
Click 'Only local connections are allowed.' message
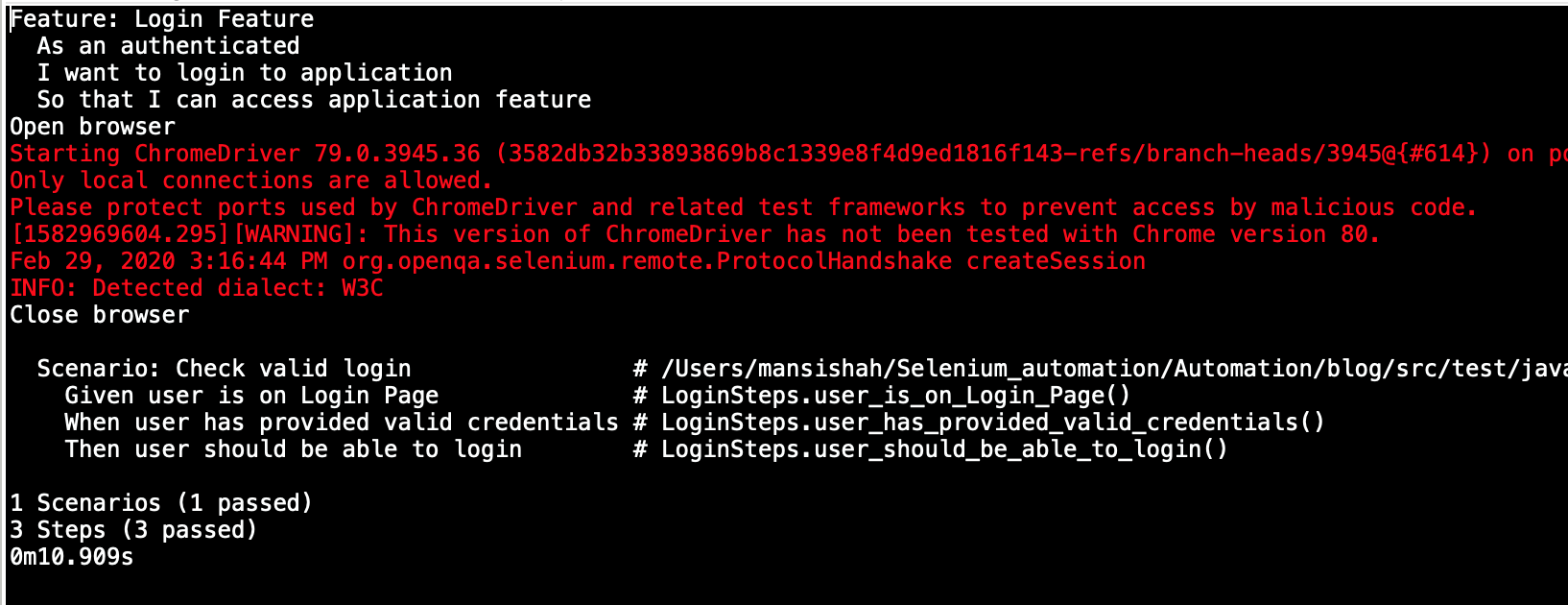tap(251, 181)
